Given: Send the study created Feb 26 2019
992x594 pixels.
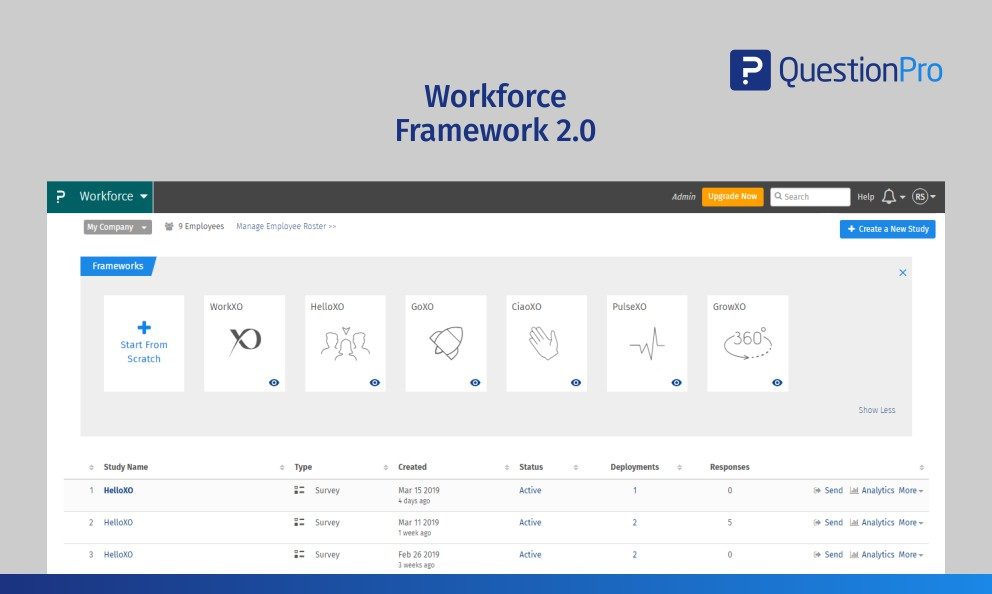Looking at the screenshot, I should [x=828, y=555].
